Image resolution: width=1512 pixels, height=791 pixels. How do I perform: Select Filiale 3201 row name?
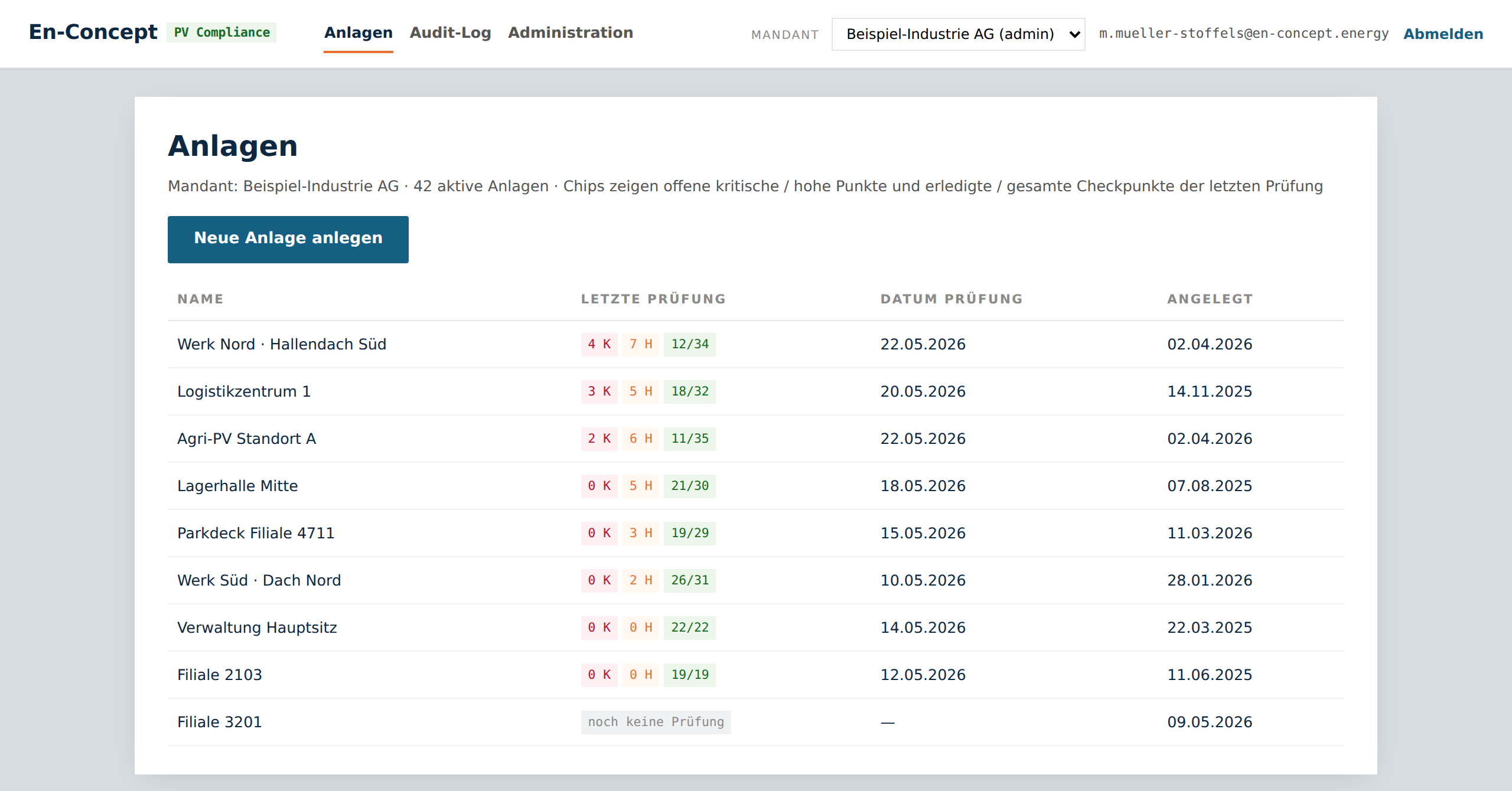[x=220, y=722]
